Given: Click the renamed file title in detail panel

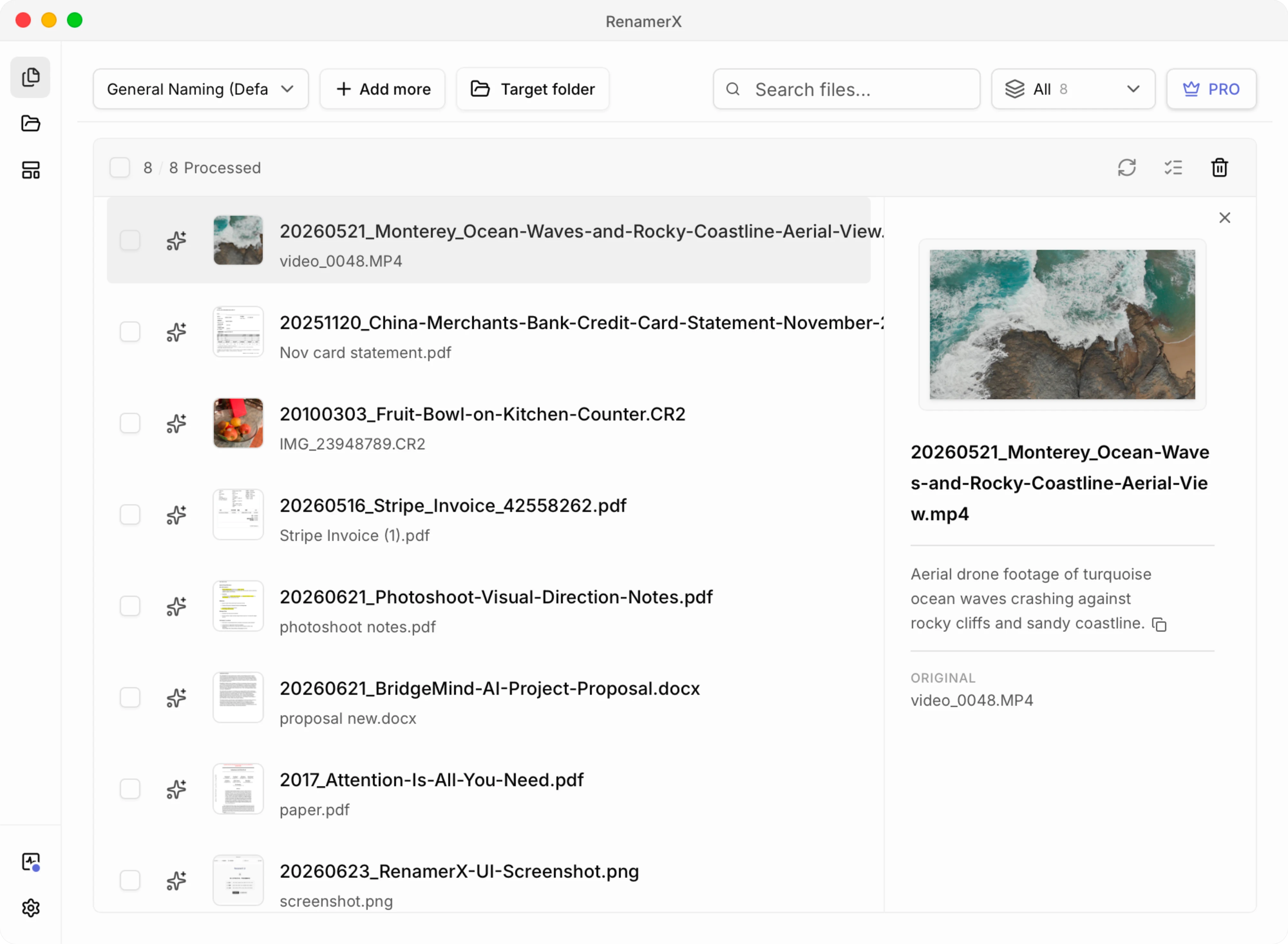Looking at the screenshot, I should point(1060,483).
